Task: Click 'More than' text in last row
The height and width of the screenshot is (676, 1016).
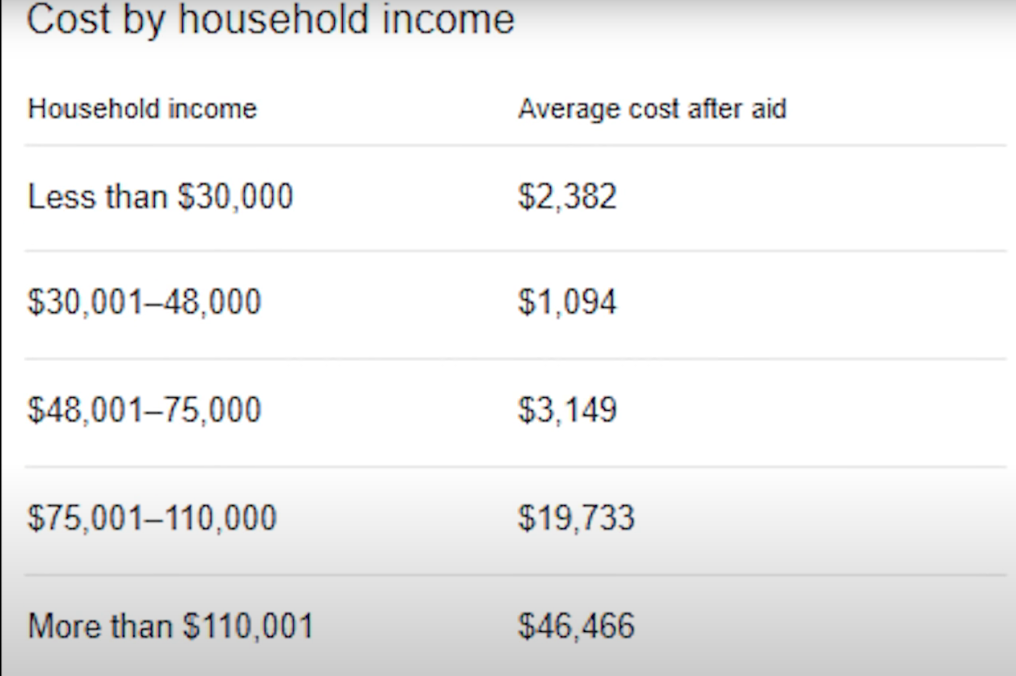Action: (x=100, y=626)
